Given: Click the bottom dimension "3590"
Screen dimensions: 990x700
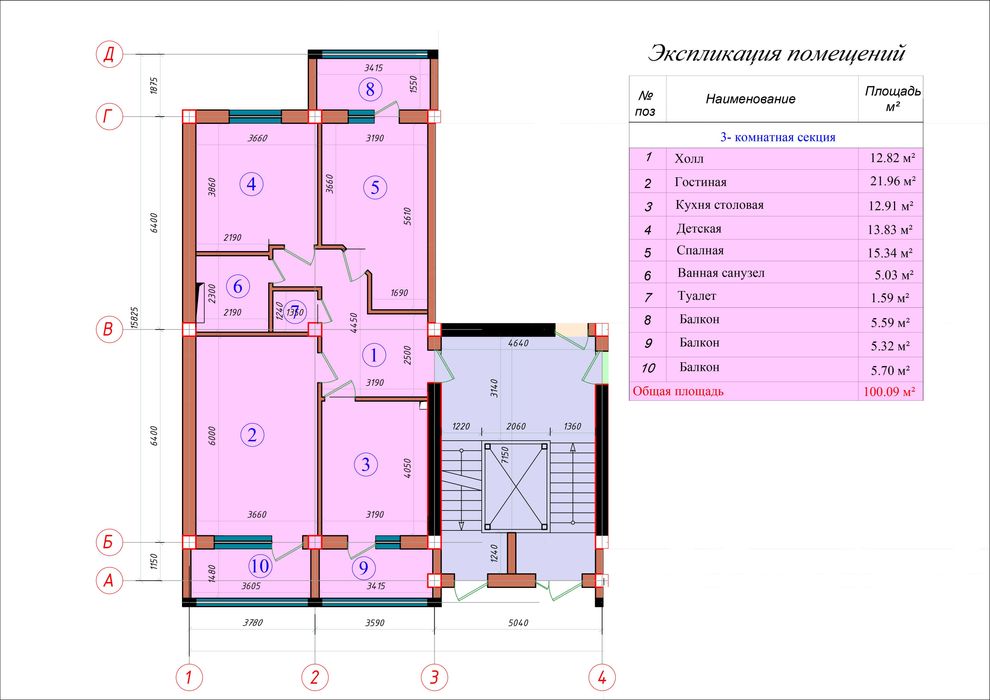Looking at the screenshot, I should [374, 622].
